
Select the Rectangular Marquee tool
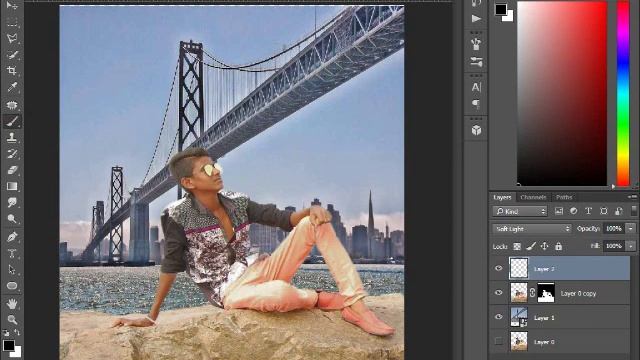pyautogui.click(x=12, y=22)
